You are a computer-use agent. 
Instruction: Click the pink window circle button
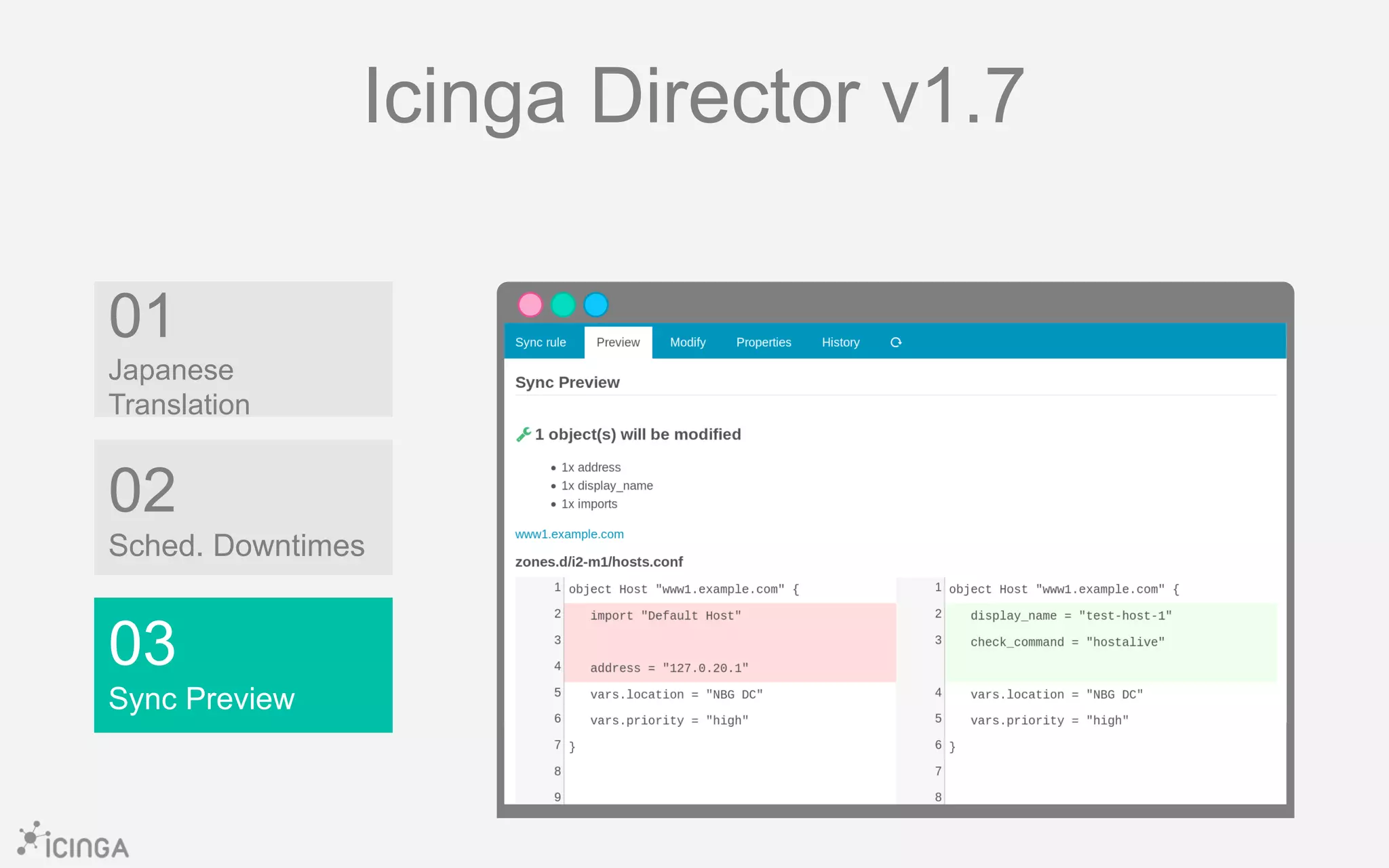tap(530, 305)
